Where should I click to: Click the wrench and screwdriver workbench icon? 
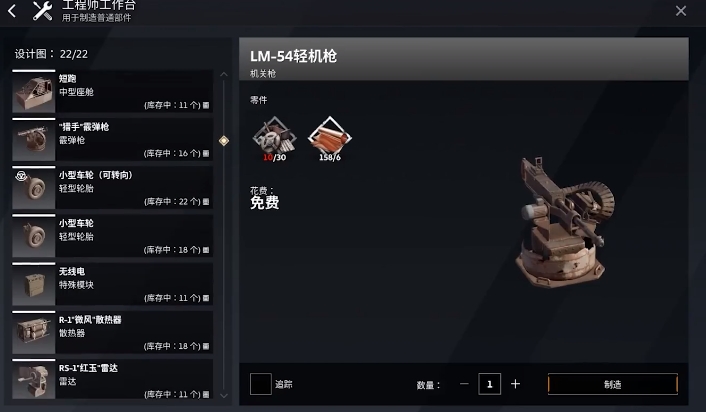coord(43,11)
